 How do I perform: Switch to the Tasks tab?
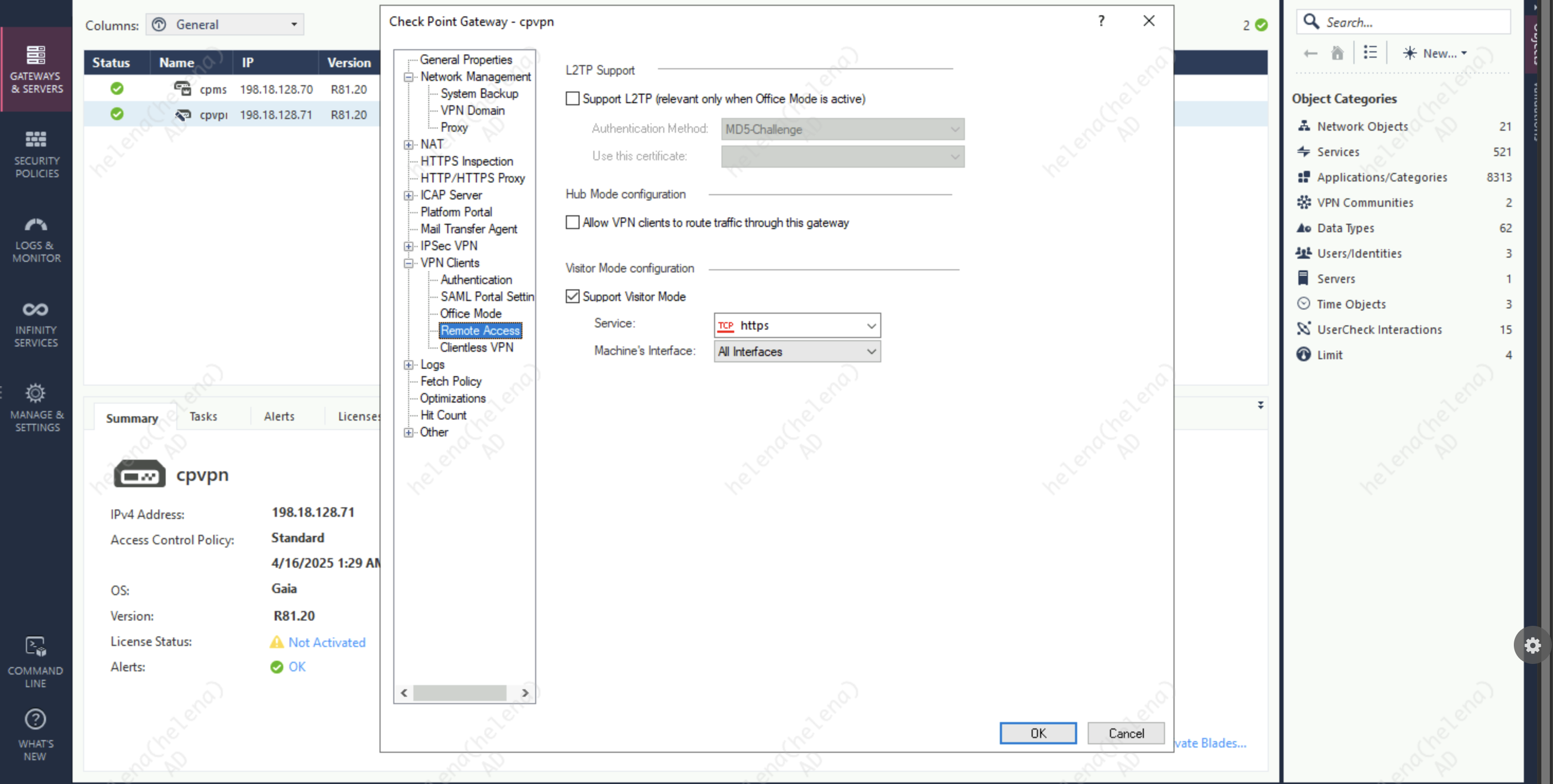[203, 416]
